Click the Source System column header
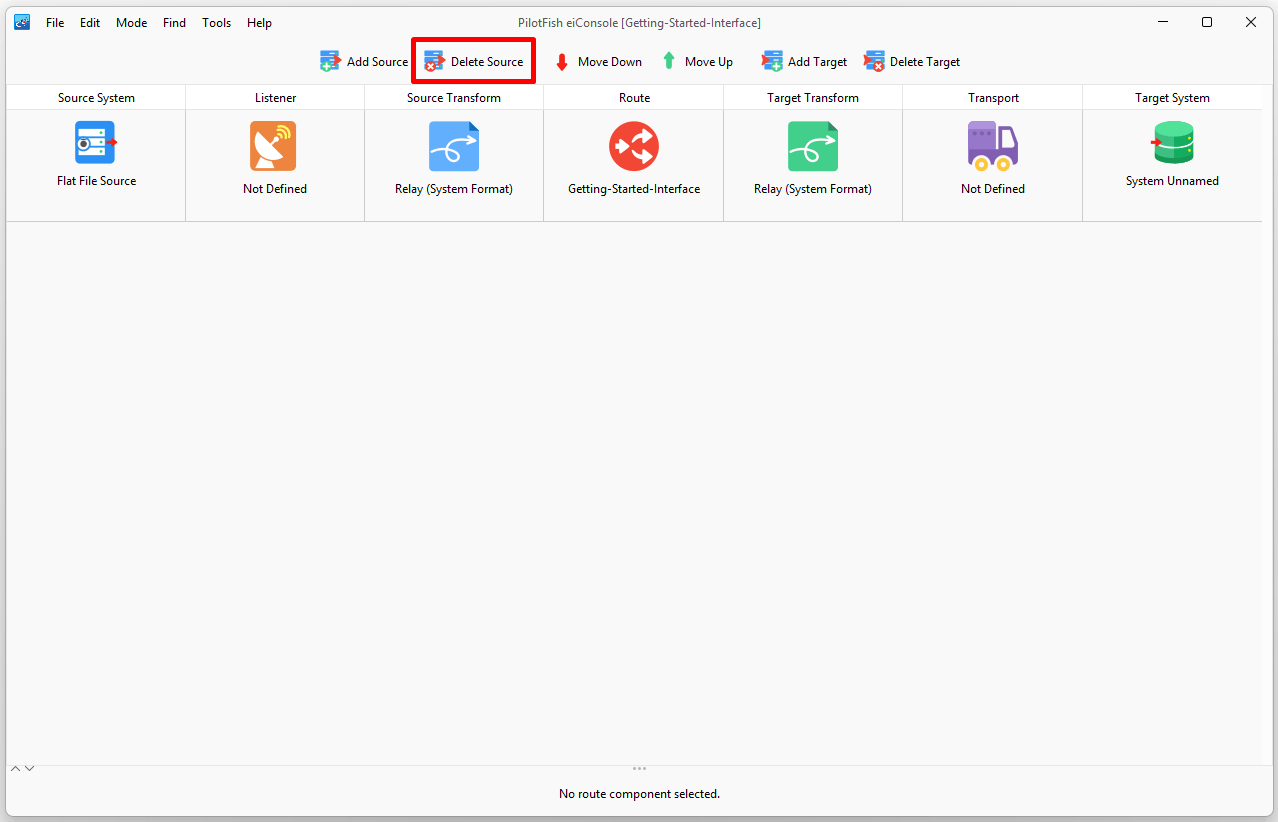This screenshot has height=822, width=1278. click(96, 98)
